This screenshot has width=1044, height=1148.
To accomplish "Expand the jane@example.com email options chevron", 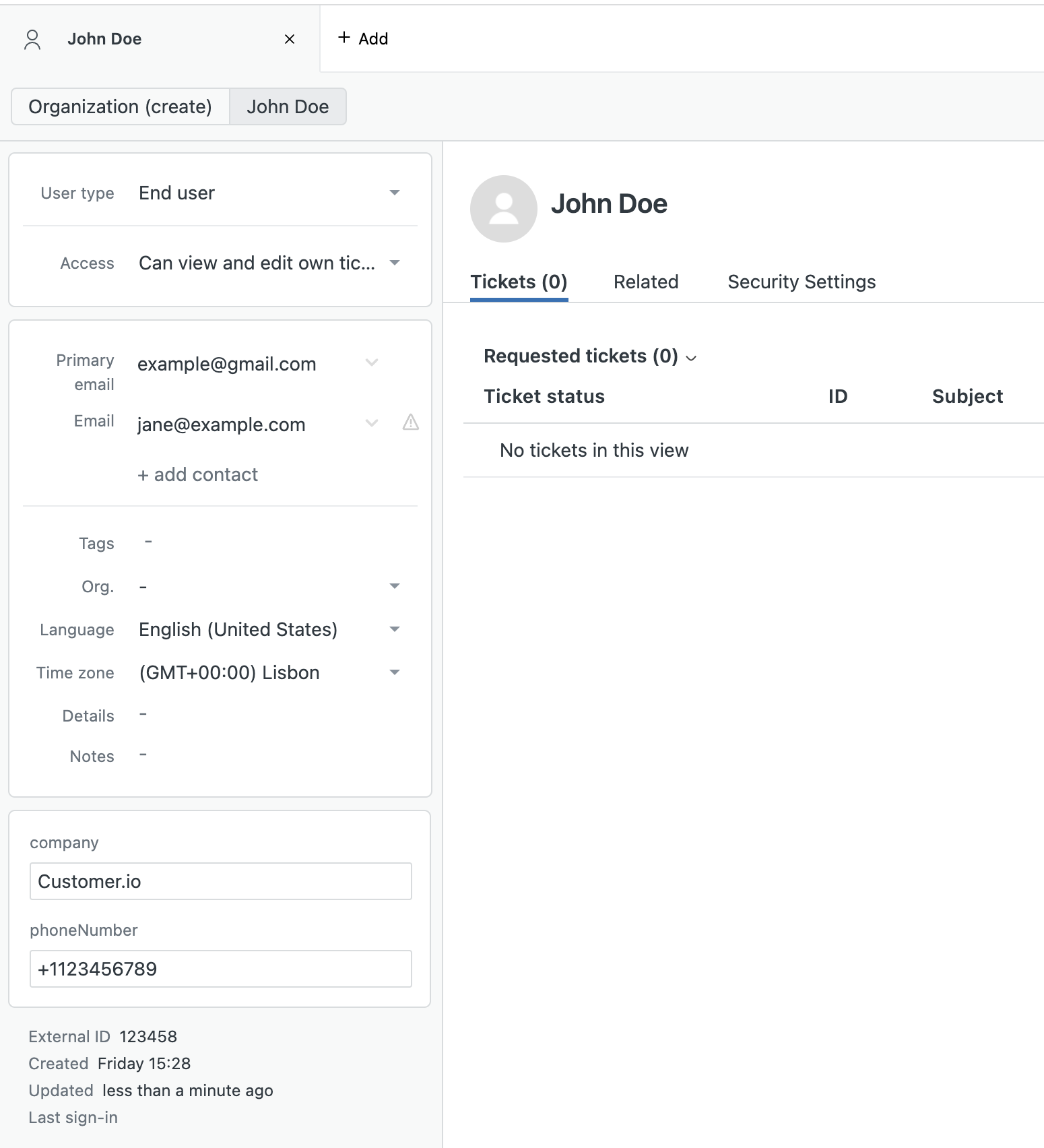I will tap(371, 424).
